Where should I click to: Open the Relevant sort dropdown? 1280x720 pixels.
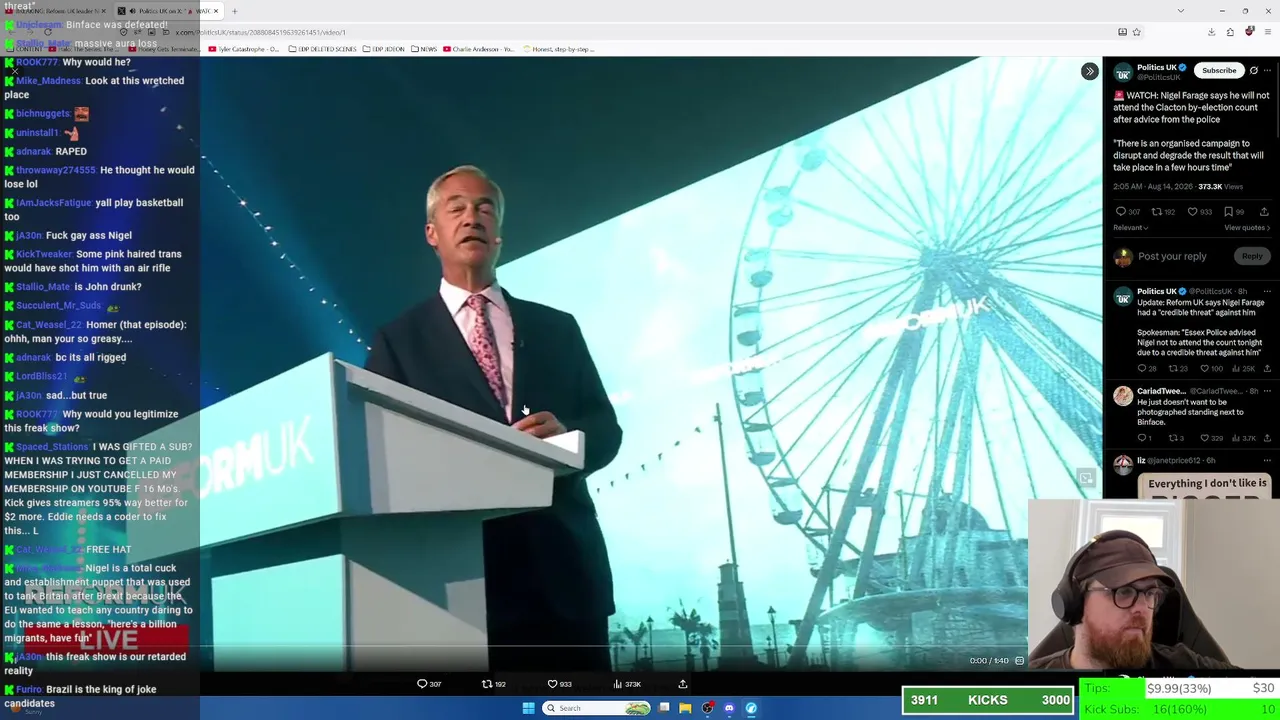(1130, 228)
